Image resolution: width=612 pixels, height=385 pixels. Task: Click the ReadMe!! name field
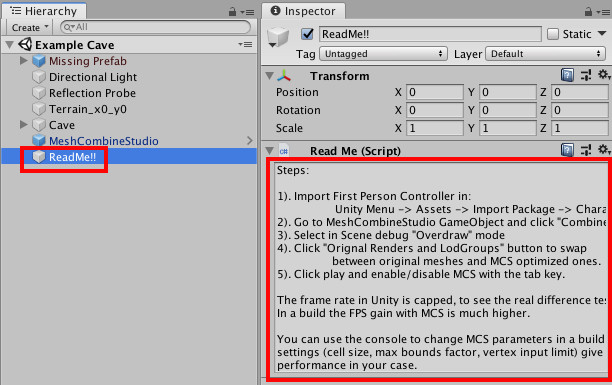[x=431, y=34]
